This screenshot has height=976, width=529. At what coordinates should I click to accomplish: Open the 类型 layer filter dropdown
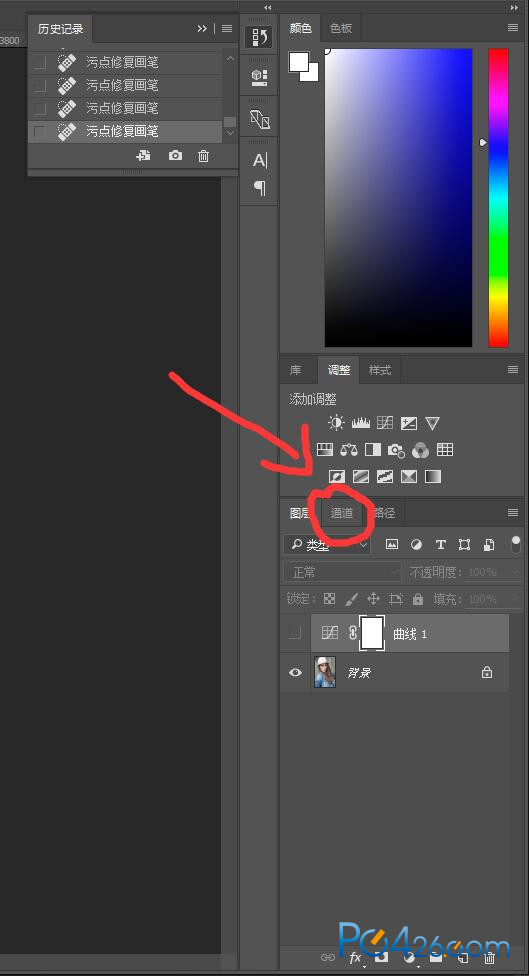tap(327, 545)
